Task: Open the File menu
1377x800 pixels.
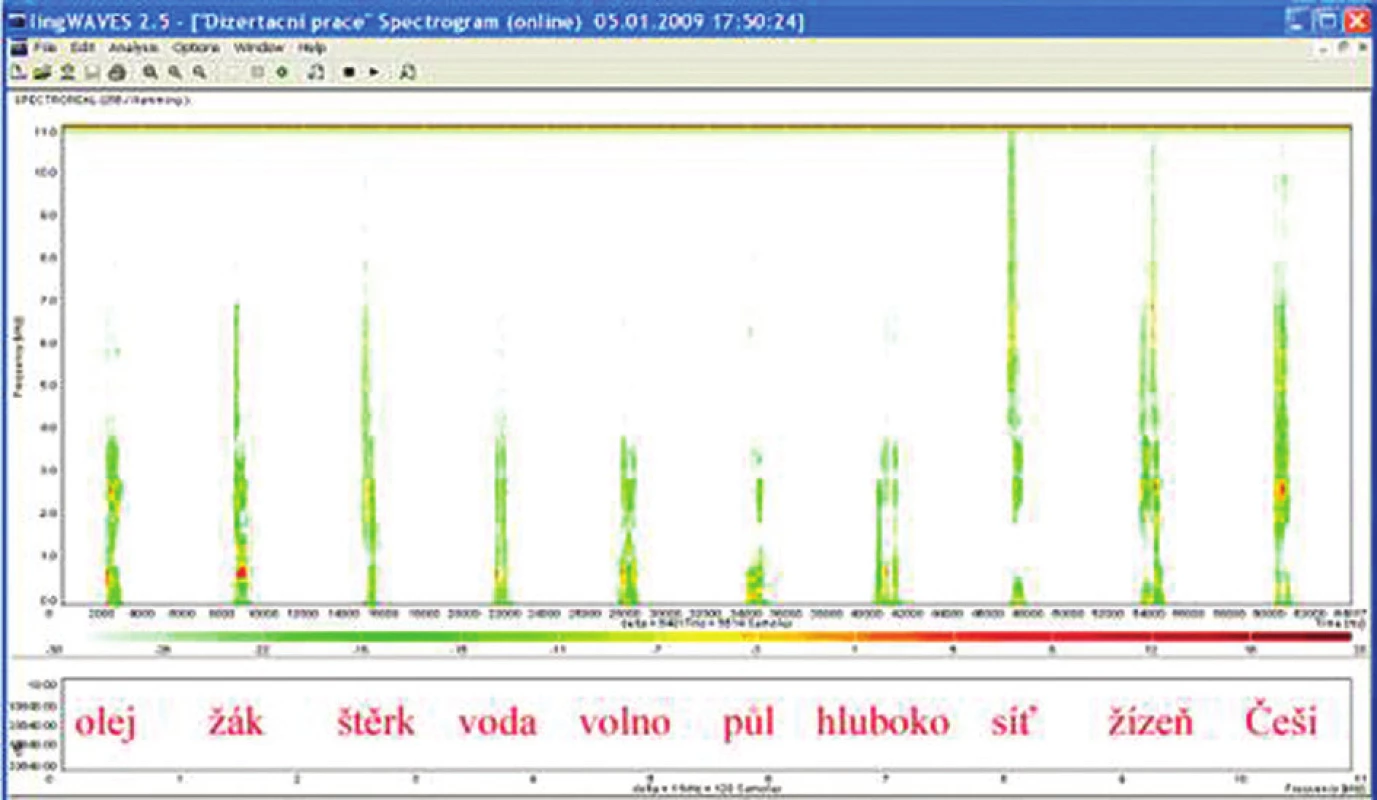Action: (x=45, y=48)
